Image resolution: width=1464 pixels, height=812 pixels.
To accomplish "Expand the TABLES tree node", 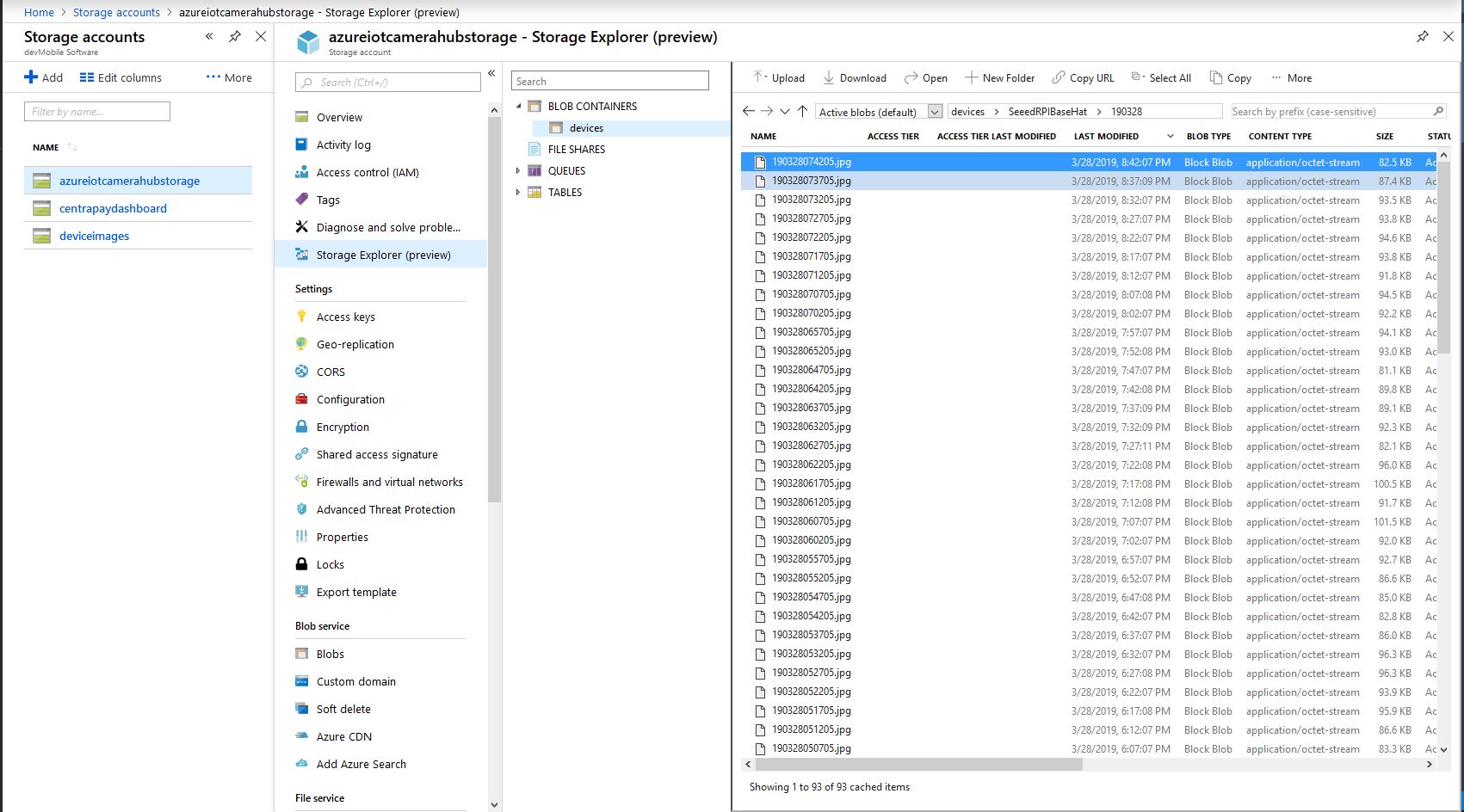I will tap(518, 192).
